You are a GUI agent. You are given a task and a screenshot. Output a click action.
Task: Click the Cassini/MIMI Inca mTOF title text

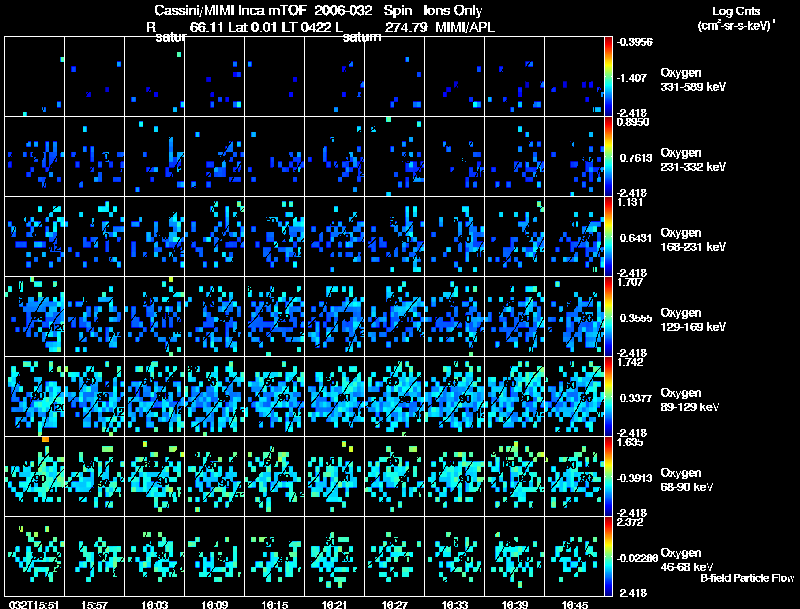click(x=230, y=11)
